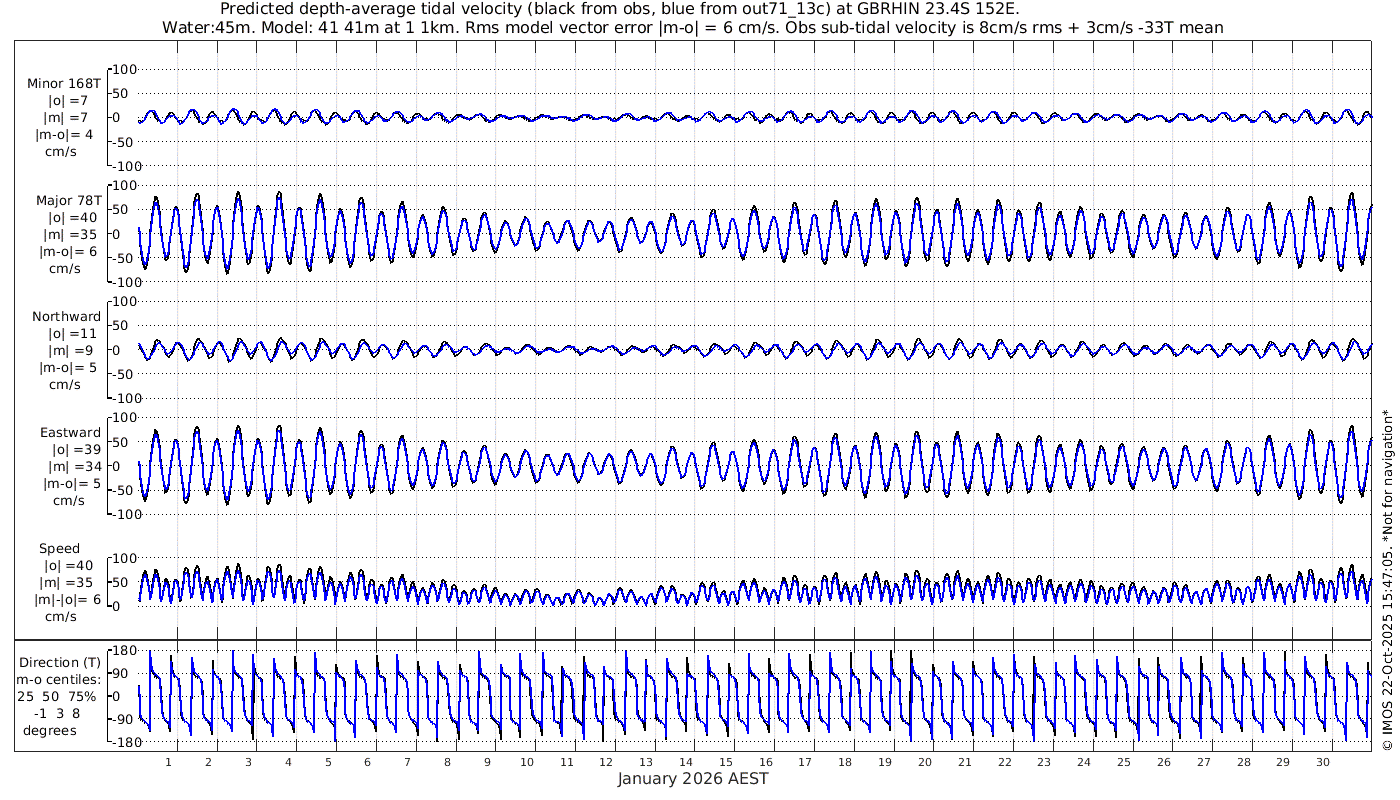Click the "-50" tick of the Eastward panel
This screenshot has width=1400, height=800.
[125, 490]
